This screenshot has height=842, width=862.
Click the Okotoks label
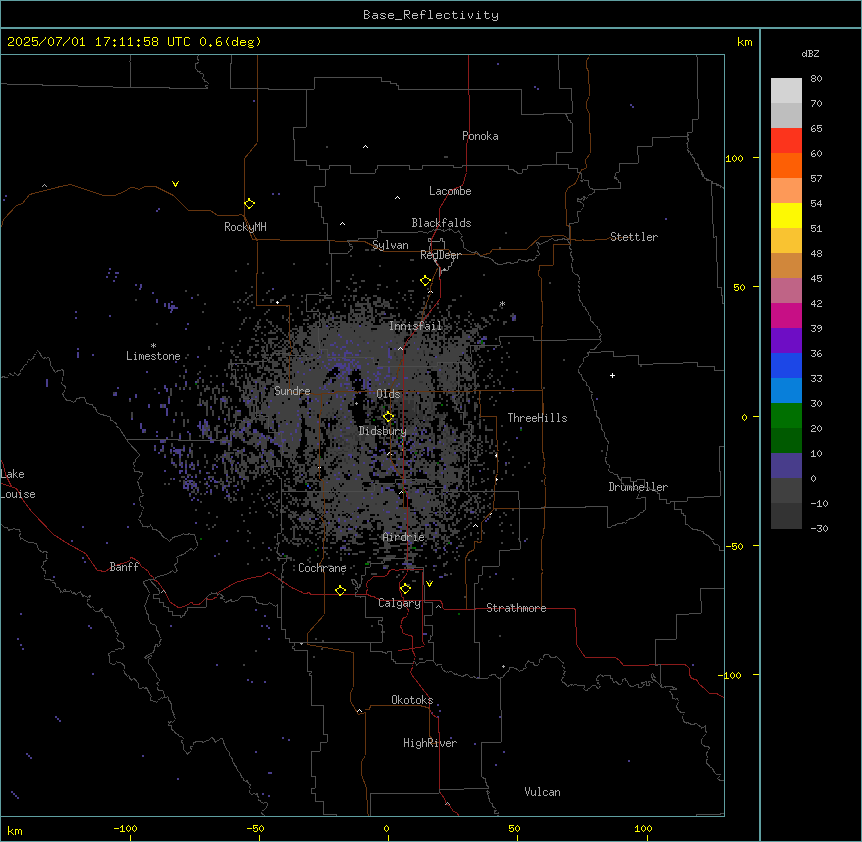click(412, 700)
